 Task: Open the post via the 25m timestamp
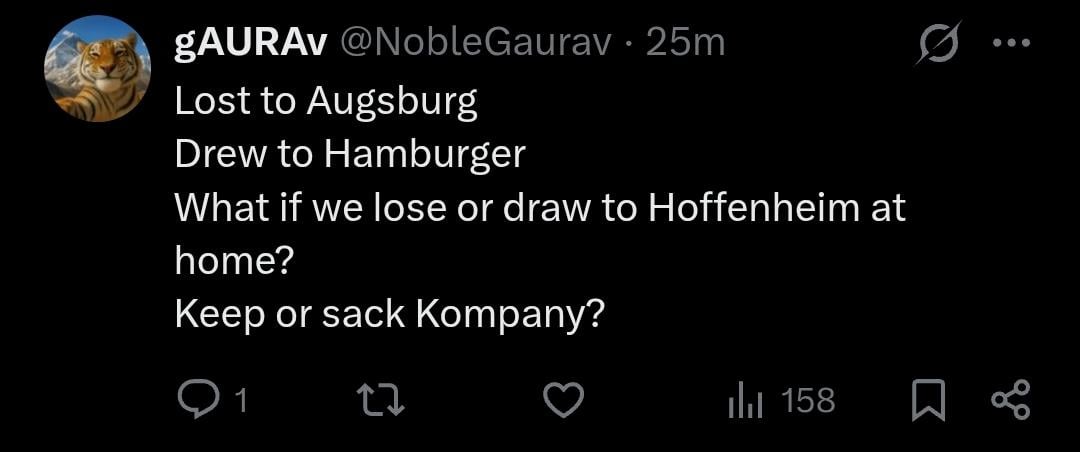685,43
